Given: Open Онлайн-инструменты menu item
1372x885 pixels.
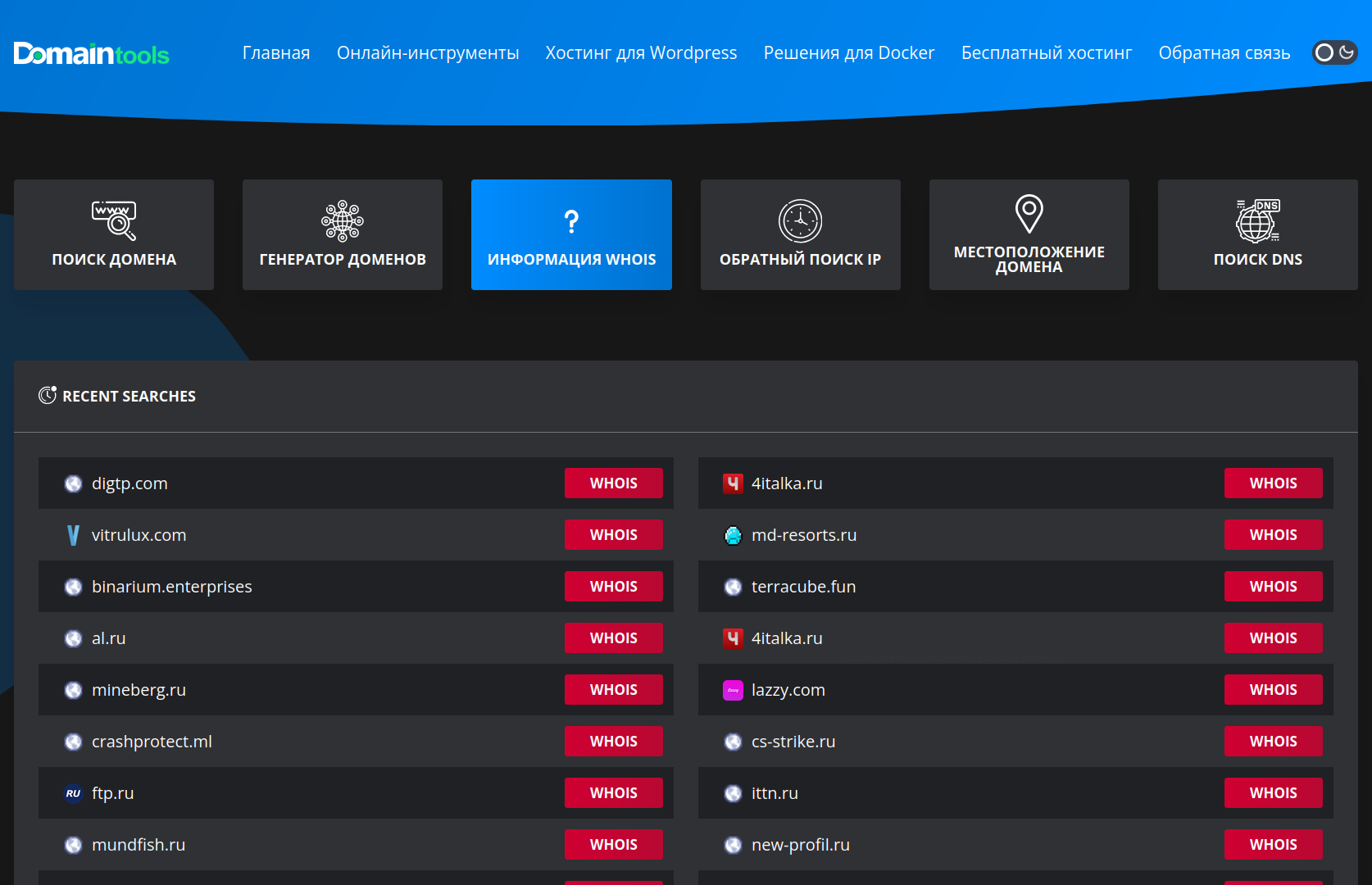Looking at the screenshot, I should coord(428,52).
